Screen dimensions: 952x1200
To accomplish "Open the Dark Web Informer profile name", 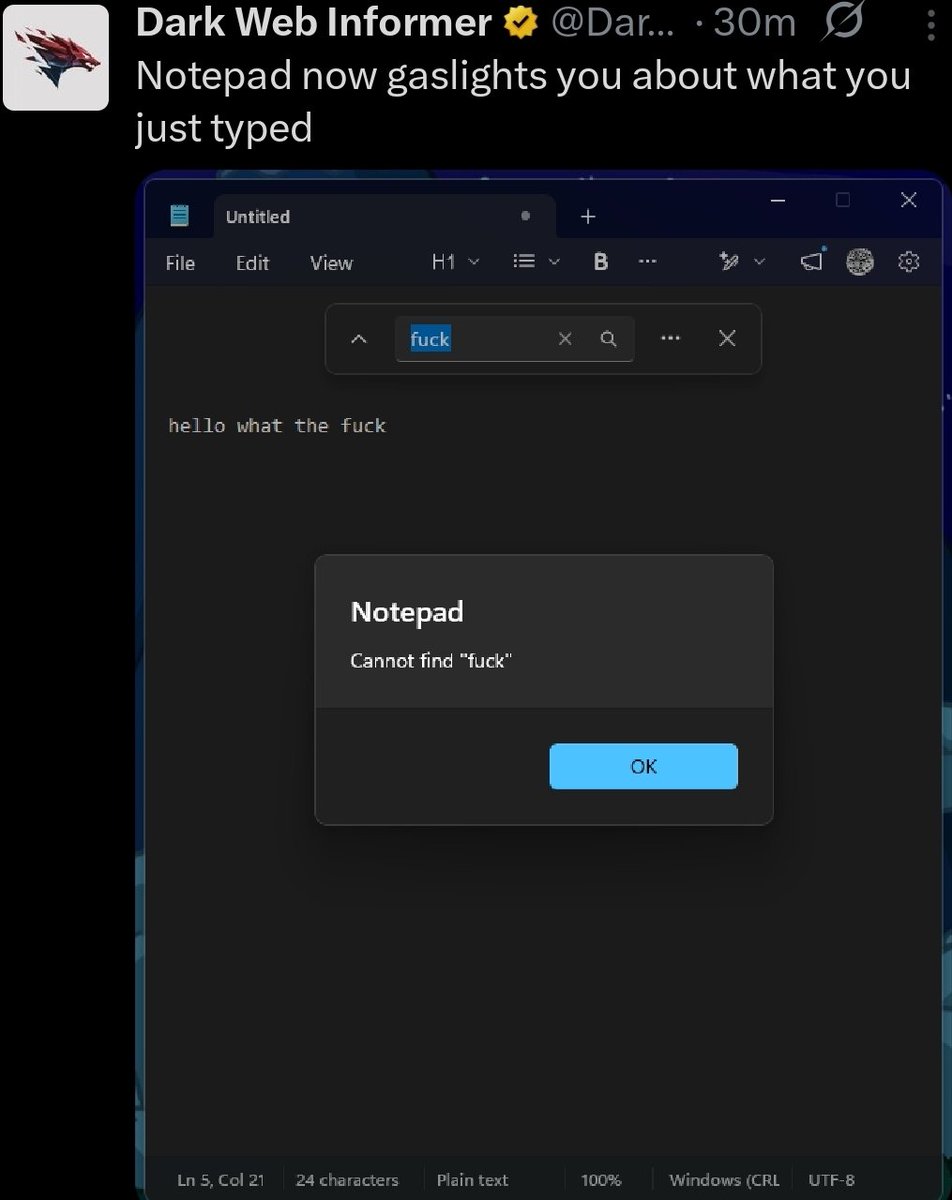I will click(314, 23).
